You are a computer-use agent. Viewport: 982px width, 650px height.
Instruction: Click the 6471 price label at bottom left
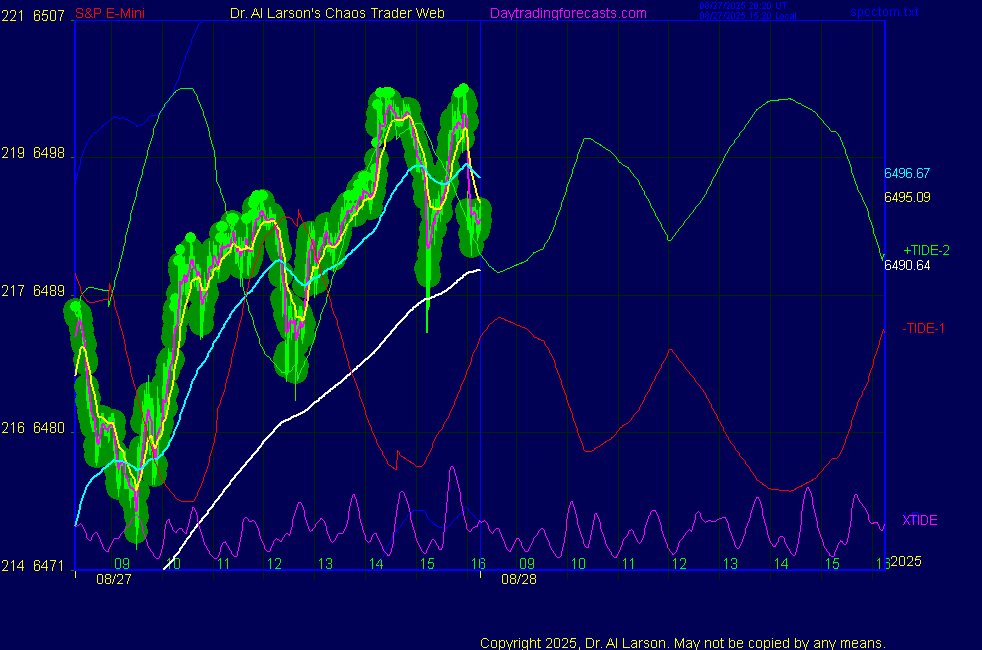(x=49, y=566)
